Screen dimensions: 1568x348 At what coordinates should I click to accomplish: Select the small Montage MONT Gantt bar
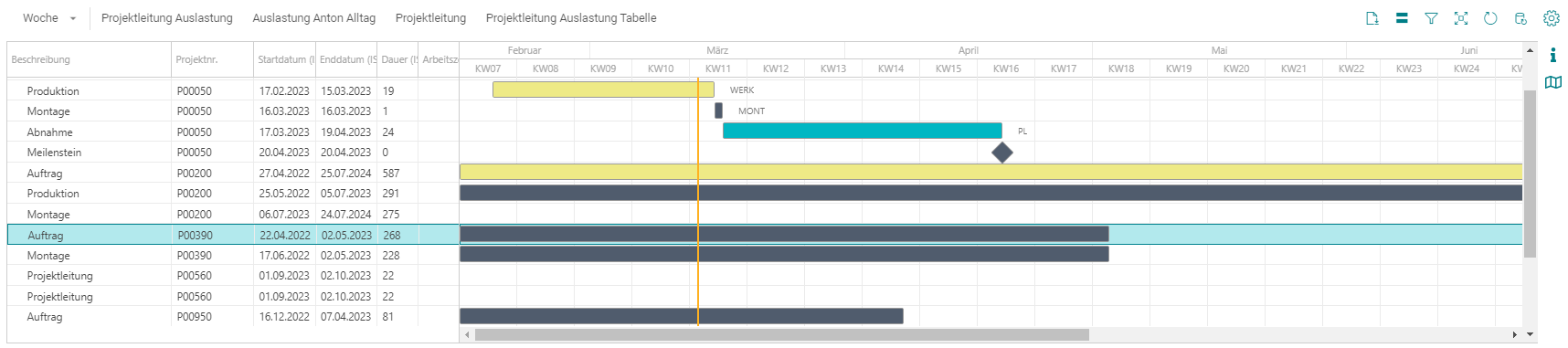click(x=718, y=111)
